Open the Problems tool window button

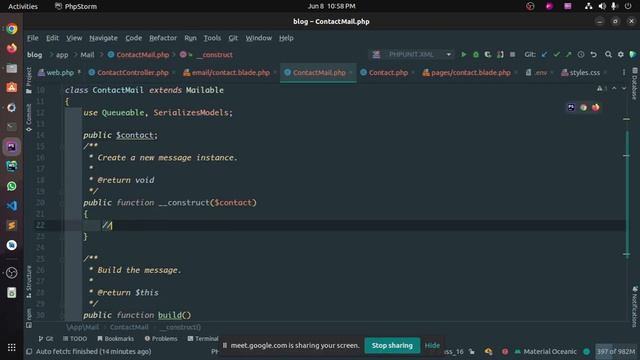point(161,338)
